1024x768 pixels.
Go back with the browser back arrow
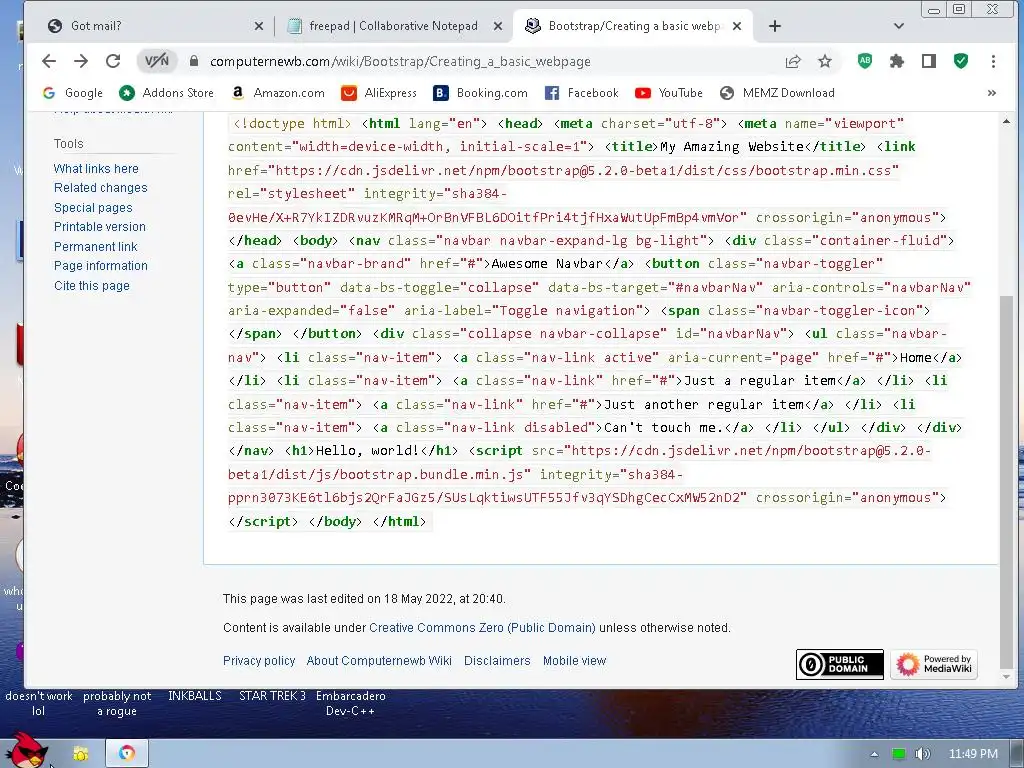tap(49, 61)
